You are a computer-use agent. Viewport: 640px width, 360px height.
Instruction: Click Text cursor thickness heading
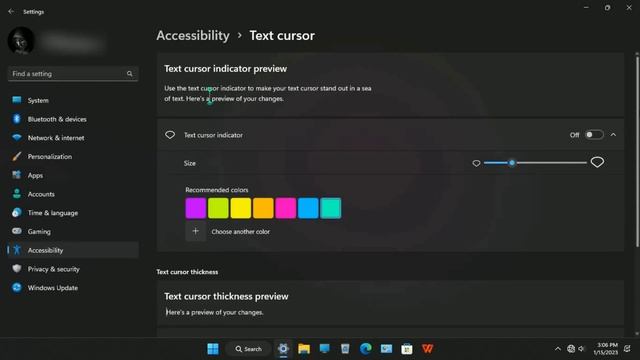coord(187,272)
